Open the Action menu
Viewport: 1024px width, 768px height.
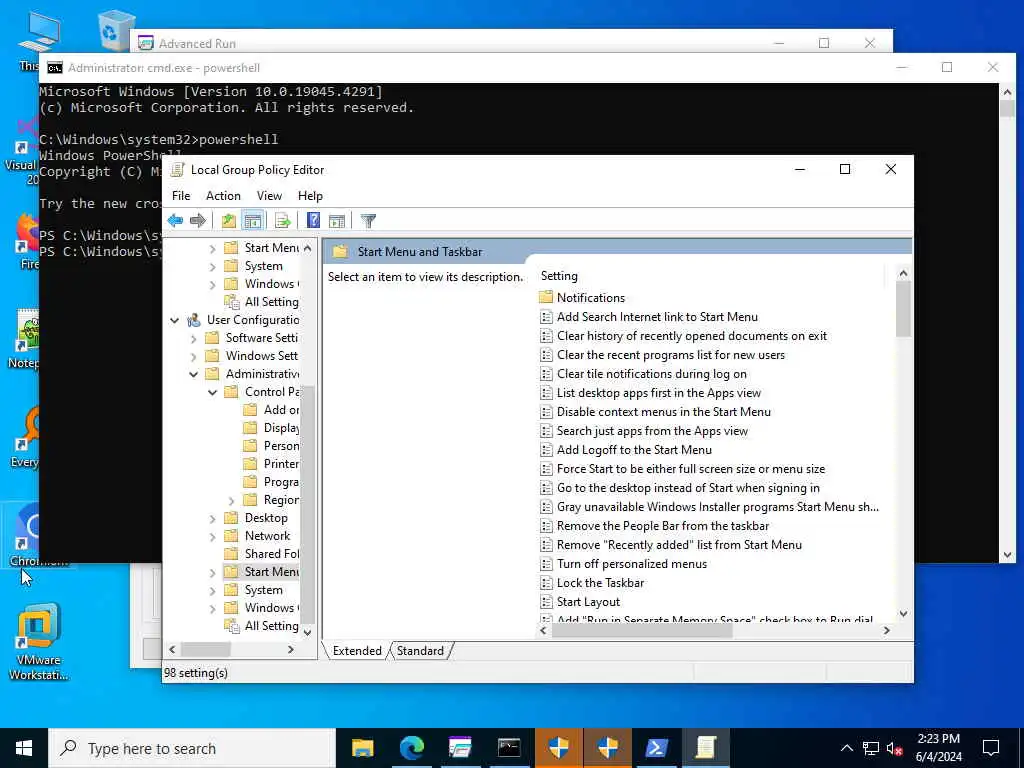[x=223, y=196]
